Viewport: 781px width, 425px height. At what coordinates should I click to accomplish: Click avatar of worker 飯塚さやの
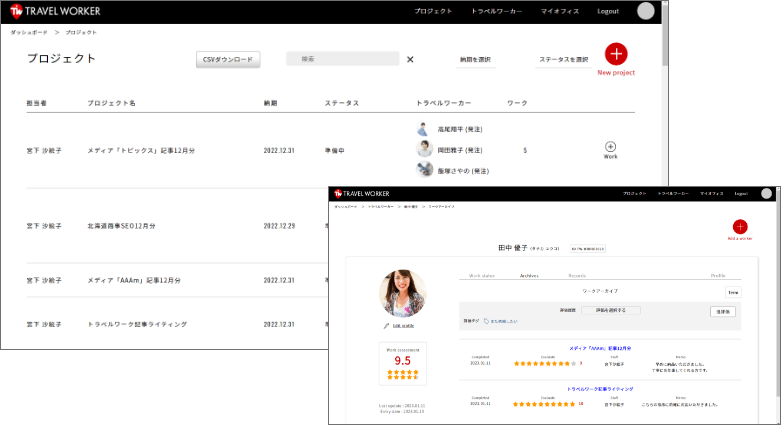[424, 169]
